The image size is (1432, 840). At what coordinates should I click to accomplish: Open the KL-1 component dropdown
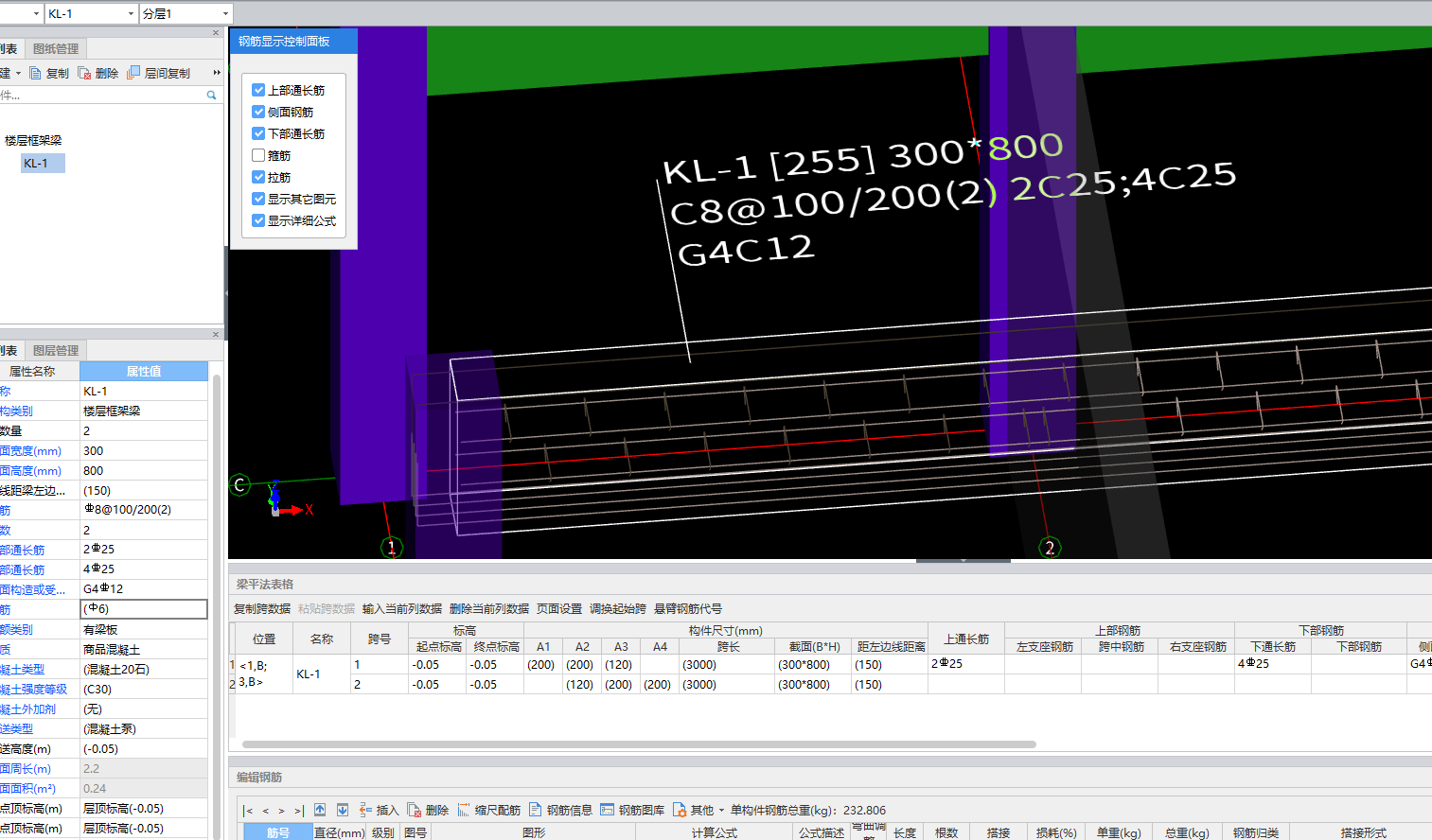[x=131, y=13]
